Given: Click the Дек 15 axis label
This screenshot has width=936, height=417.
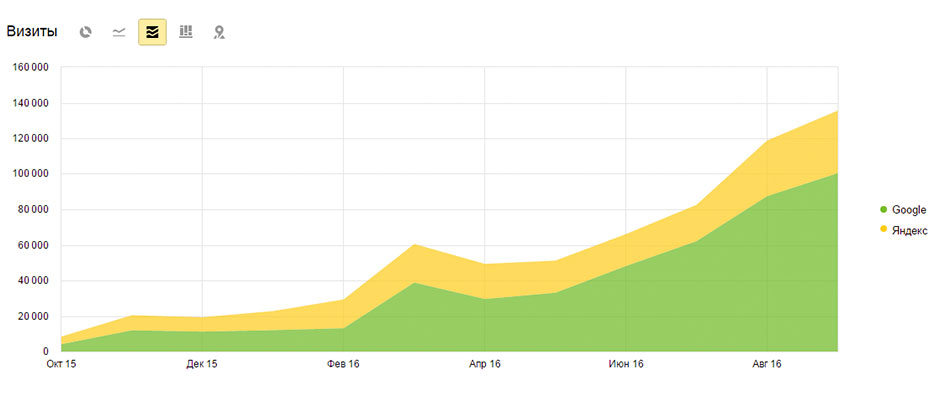Looking at the screenshot, I should (202, 364).
